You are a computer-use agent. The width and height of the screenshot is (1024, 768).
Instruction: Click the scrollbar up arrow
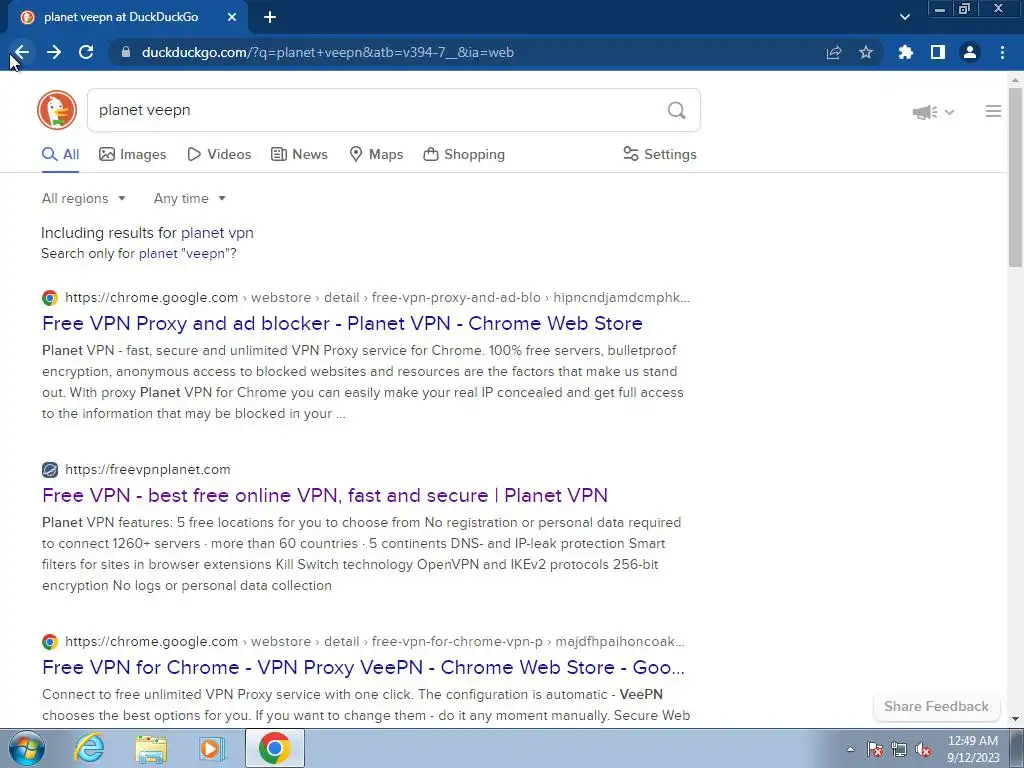click(1015, 80)
